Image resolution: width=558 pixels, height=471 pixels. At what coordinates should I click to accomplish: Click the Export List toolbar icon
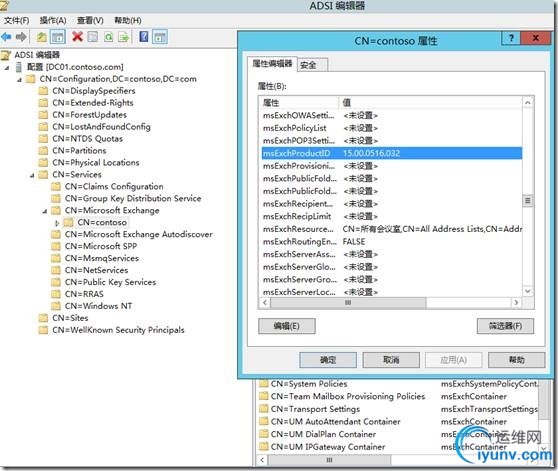tap(123, 37)
